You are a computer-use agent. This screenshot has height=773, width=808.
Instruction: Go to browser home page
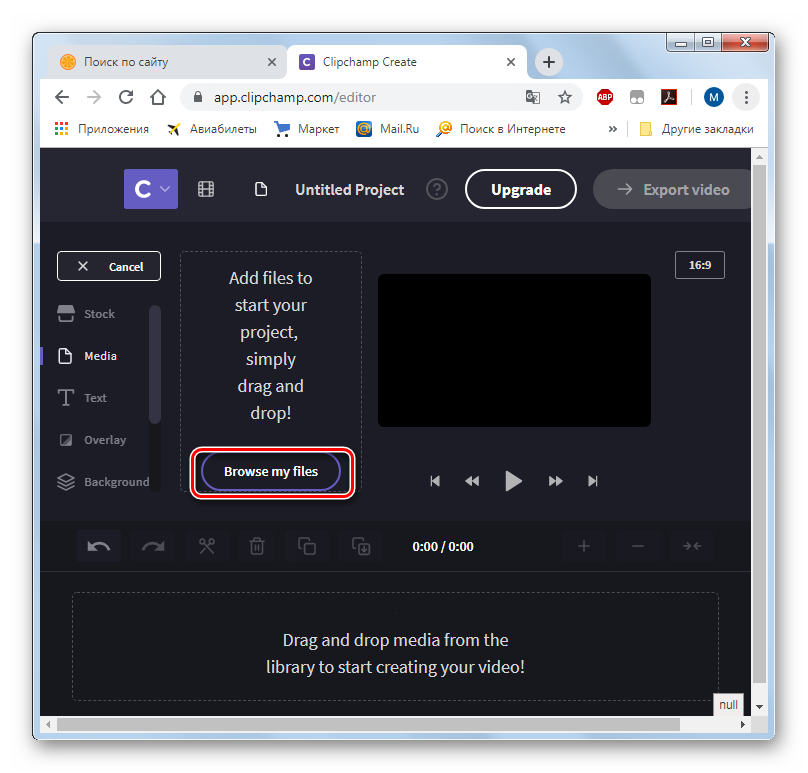point(158,97)
